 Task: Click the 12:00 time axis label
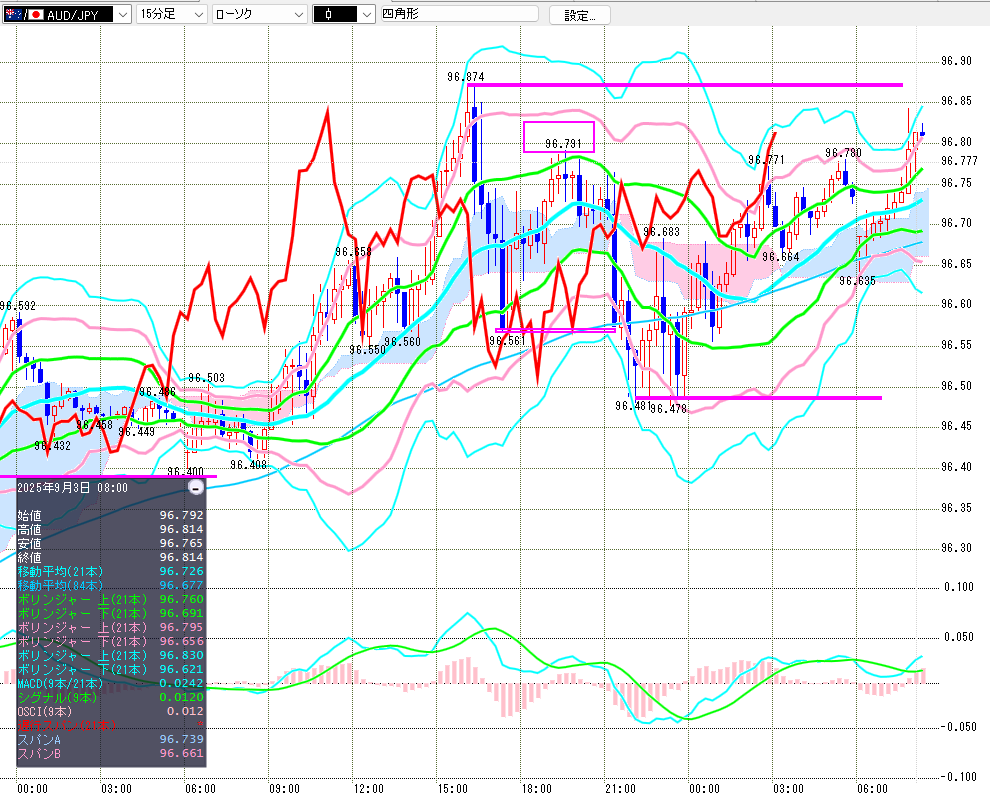click(368, 789)
